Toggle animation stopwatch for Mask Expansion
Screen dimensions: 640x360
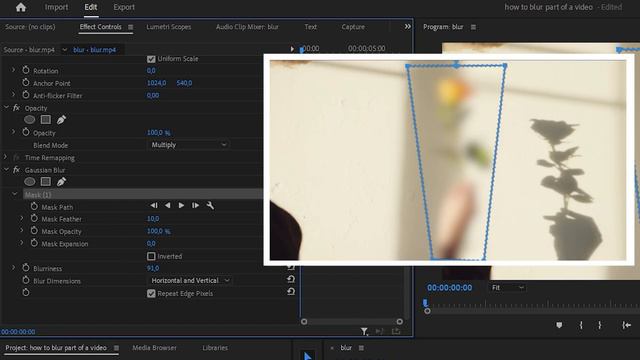tap(34, 243)
